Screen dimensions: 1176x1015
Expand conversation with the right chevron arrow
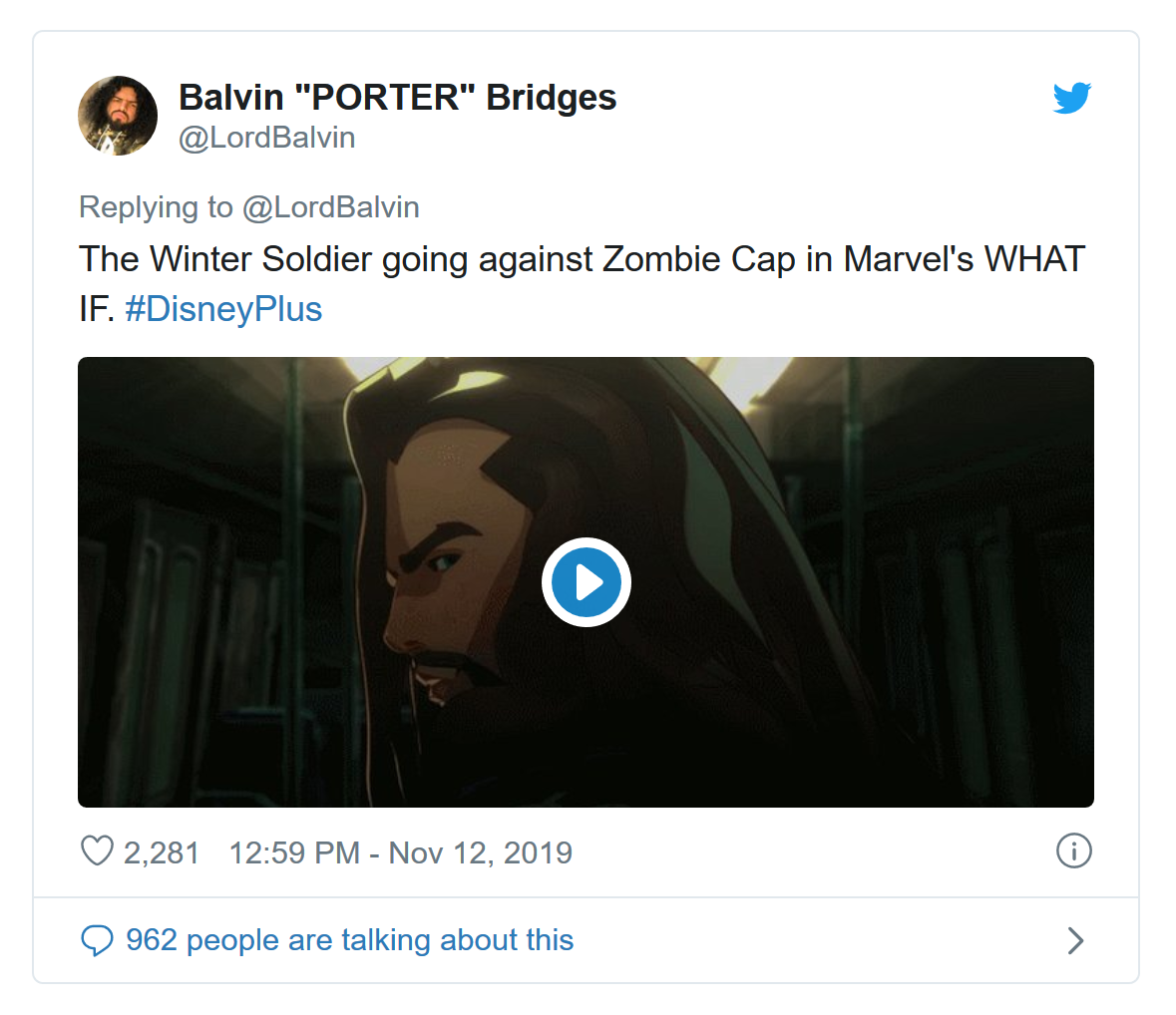[1074, 940]
